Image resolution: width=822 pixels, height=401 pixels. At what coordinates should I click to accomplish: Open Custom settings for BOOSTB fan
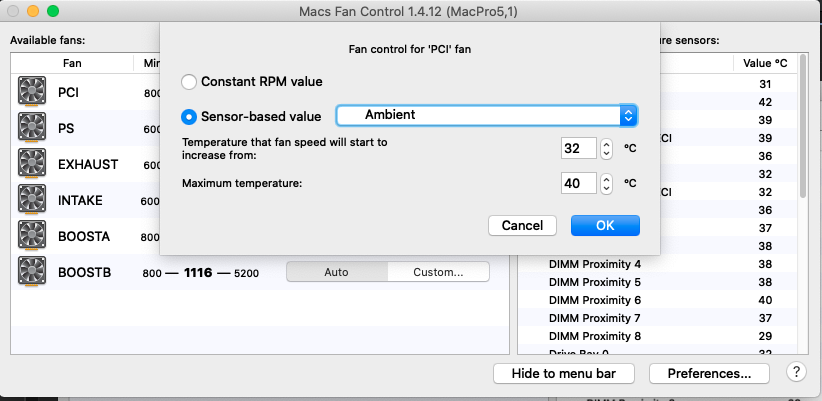point(438,272)
